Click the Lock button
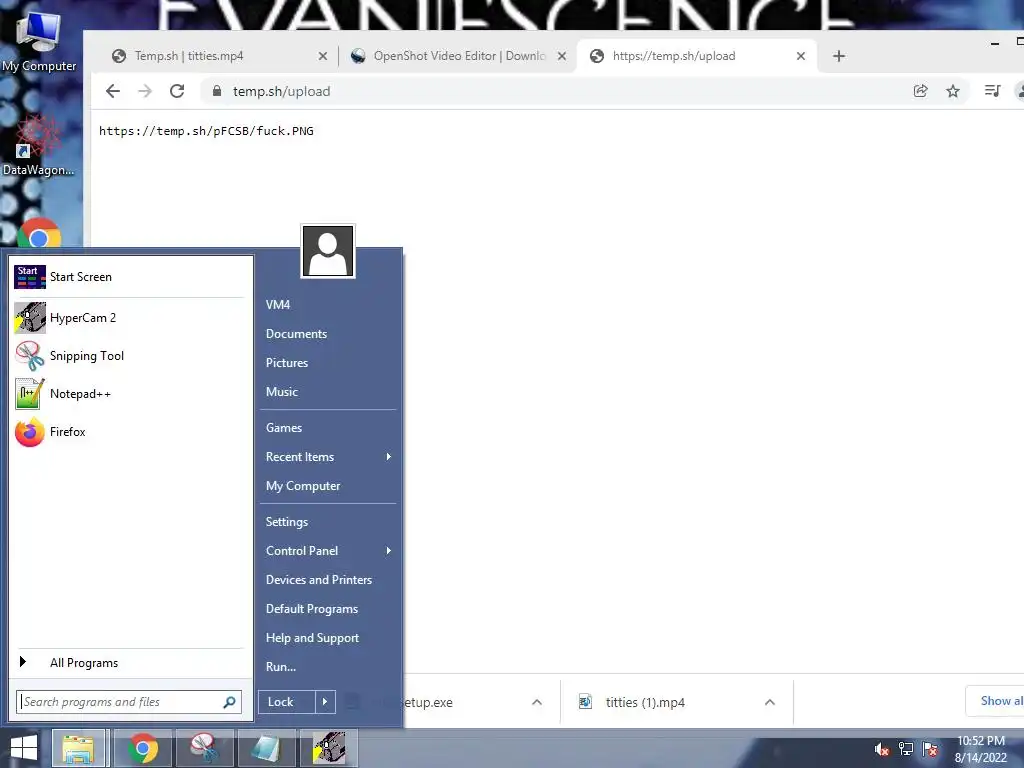 (287, 702)
